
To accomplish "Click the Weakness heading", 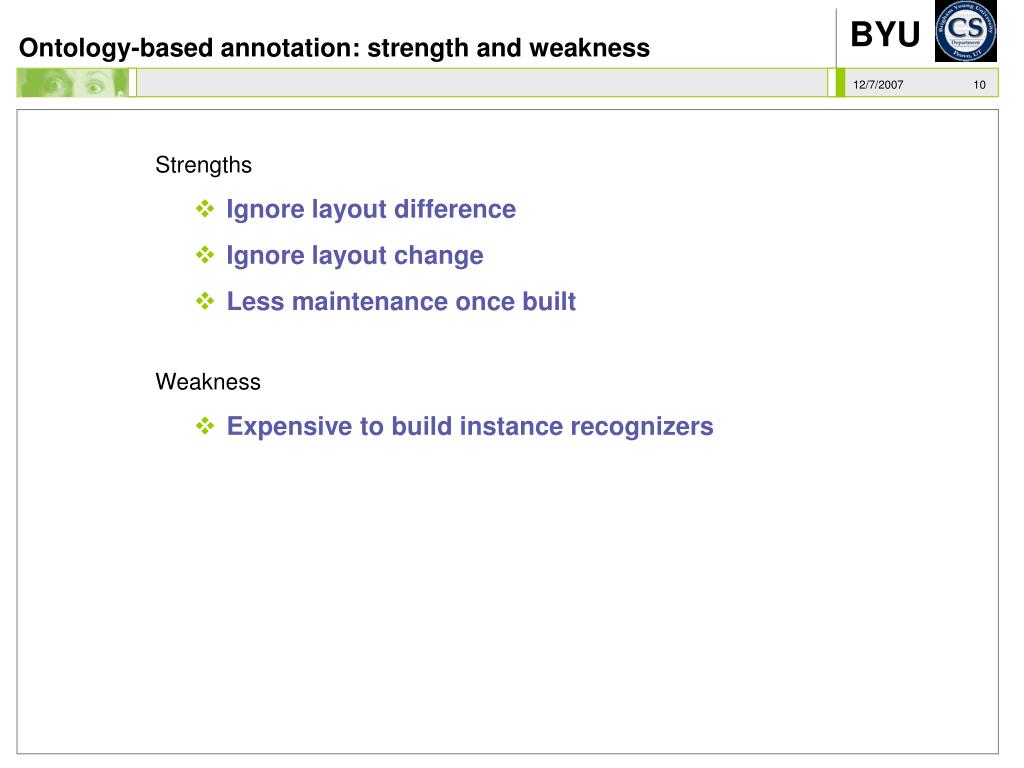I will point(208,381).
